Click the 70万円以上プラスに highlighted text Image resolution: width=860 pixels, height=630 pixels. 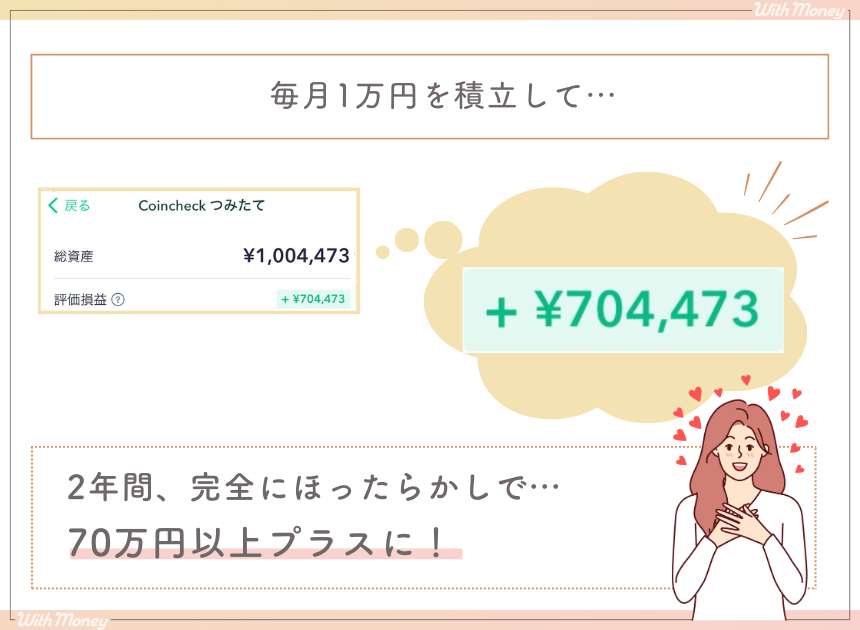pos(257,543)
